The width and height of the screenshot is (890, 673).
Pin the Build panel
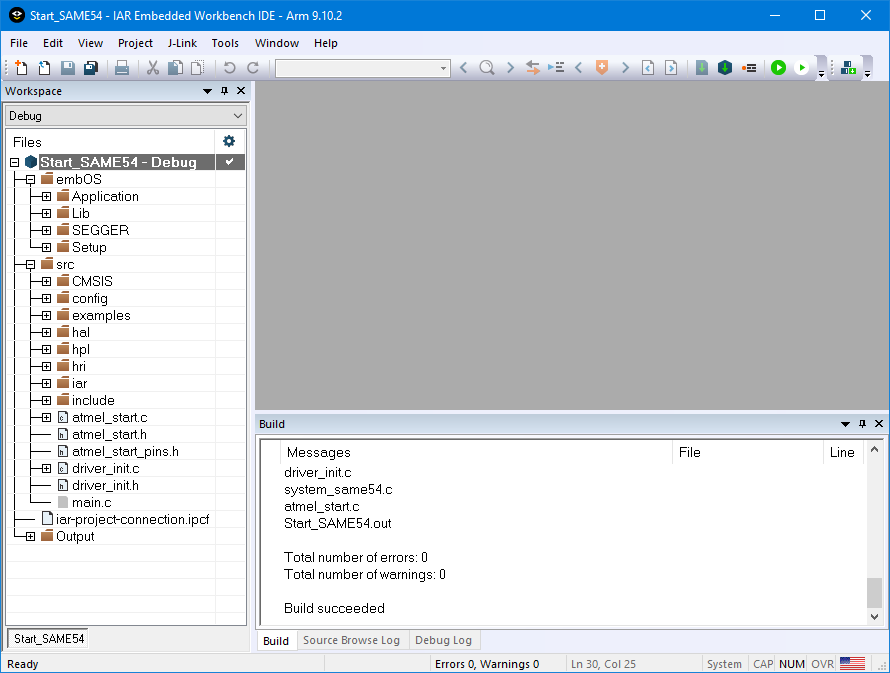click(x=862, y=424)
